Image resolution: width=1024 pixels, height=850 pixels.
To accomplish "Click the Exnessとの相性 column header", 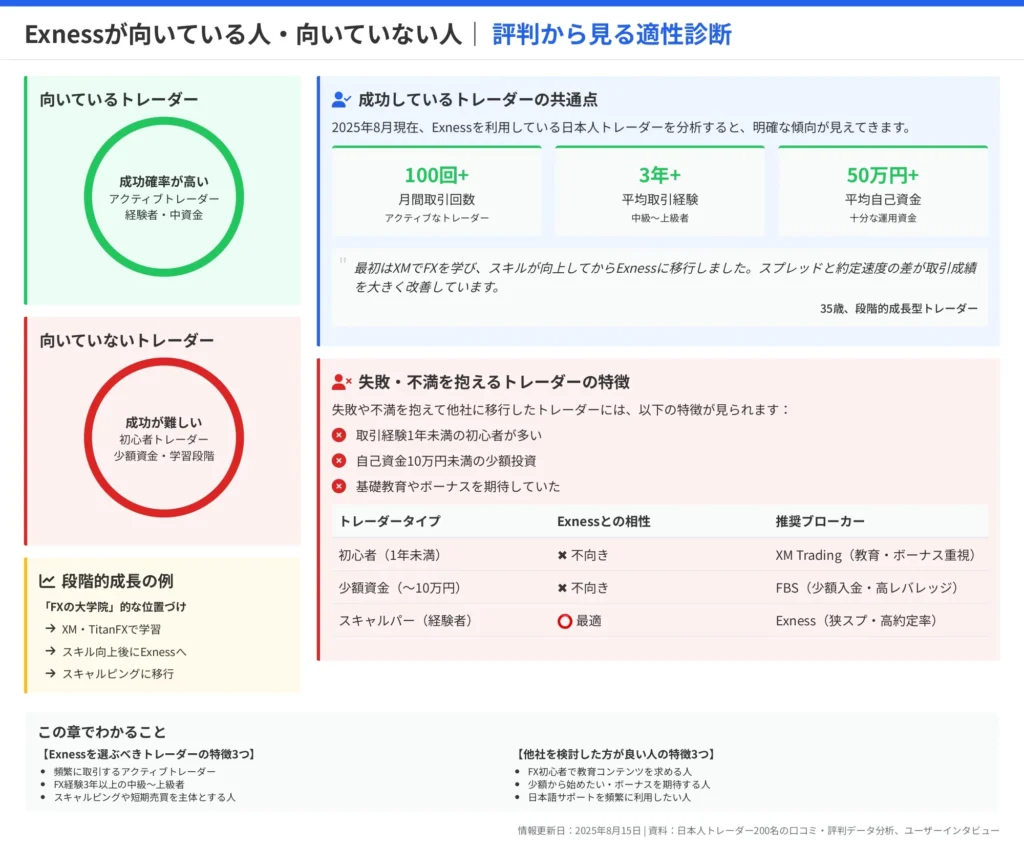I will click(603, 521).
